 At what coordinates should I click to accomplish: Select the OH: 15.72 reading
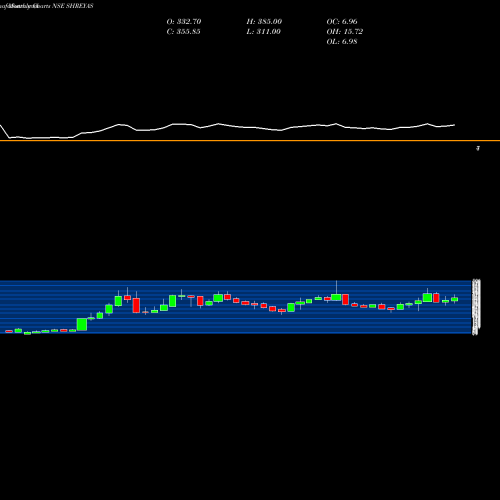click(x=344, y=32)
